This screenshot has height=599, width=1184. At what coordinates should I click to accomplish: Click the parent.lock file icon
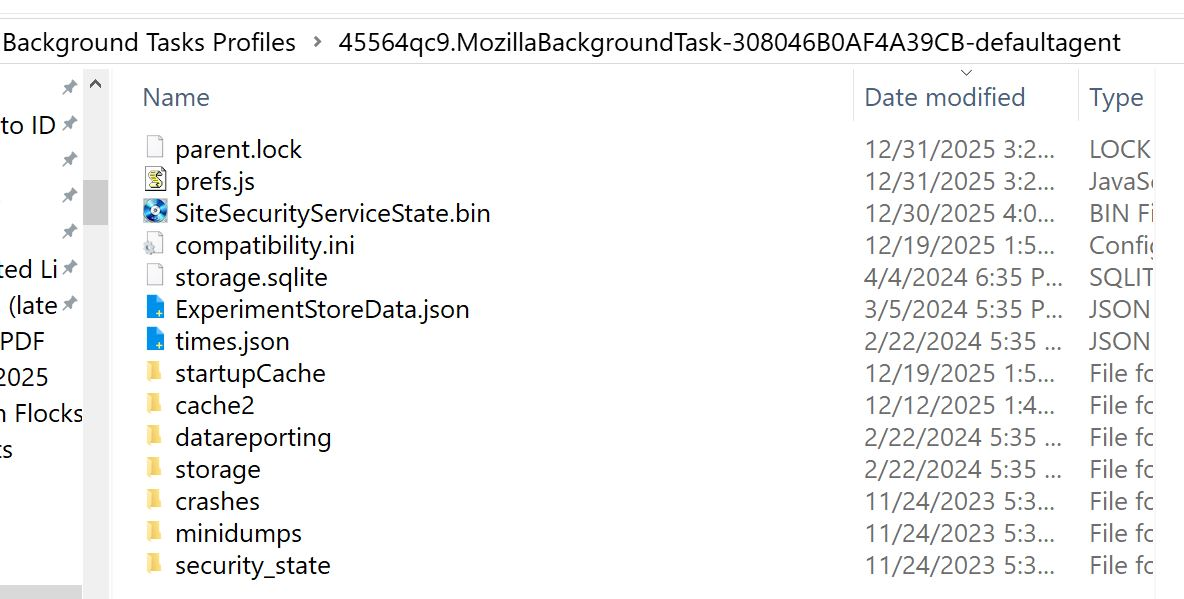pyautogui.click(x=154, y=149)
